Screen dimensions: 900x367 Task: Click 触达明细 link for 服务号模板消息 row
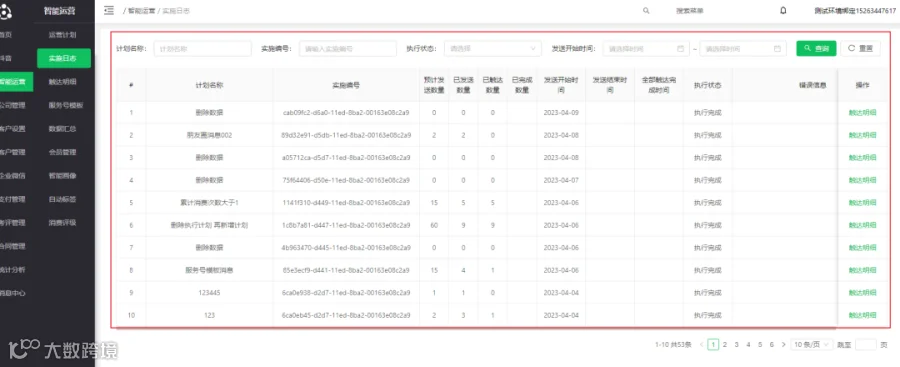tap(862, 270)
